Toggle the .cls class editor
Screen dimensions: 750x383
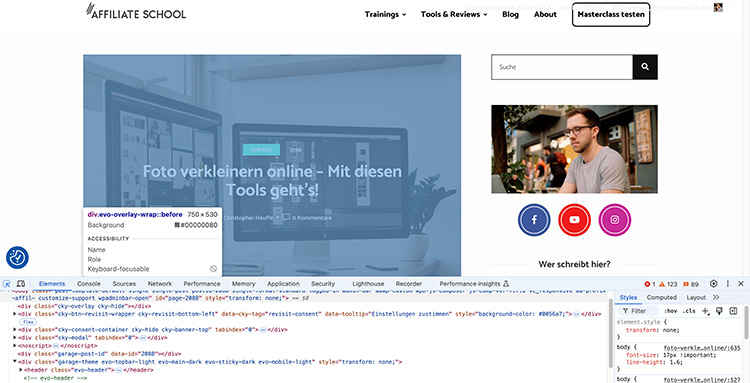click(x=689, y=311)
